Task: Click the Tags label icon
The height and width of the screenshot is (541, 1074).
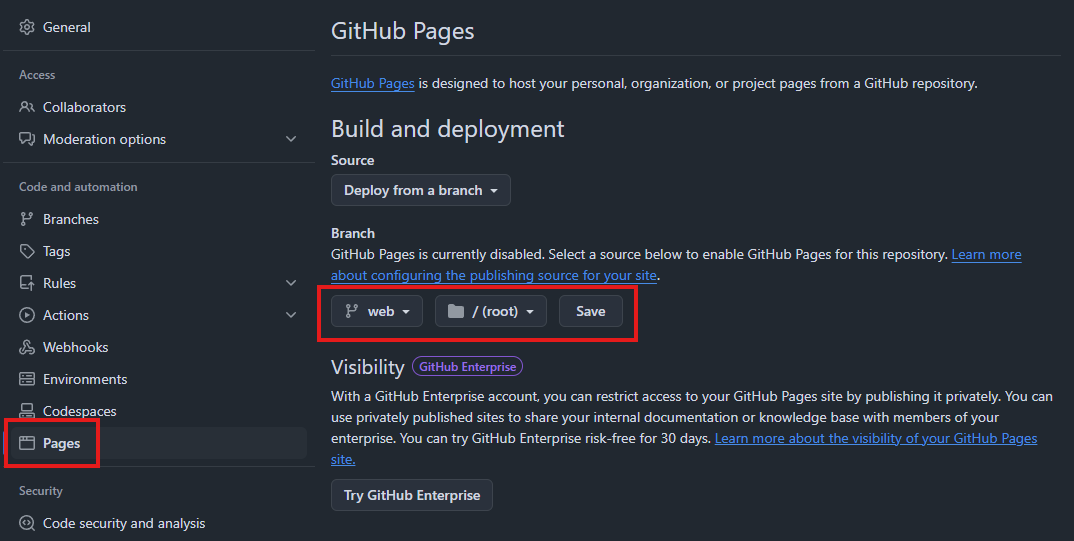Action: (27, 251)
